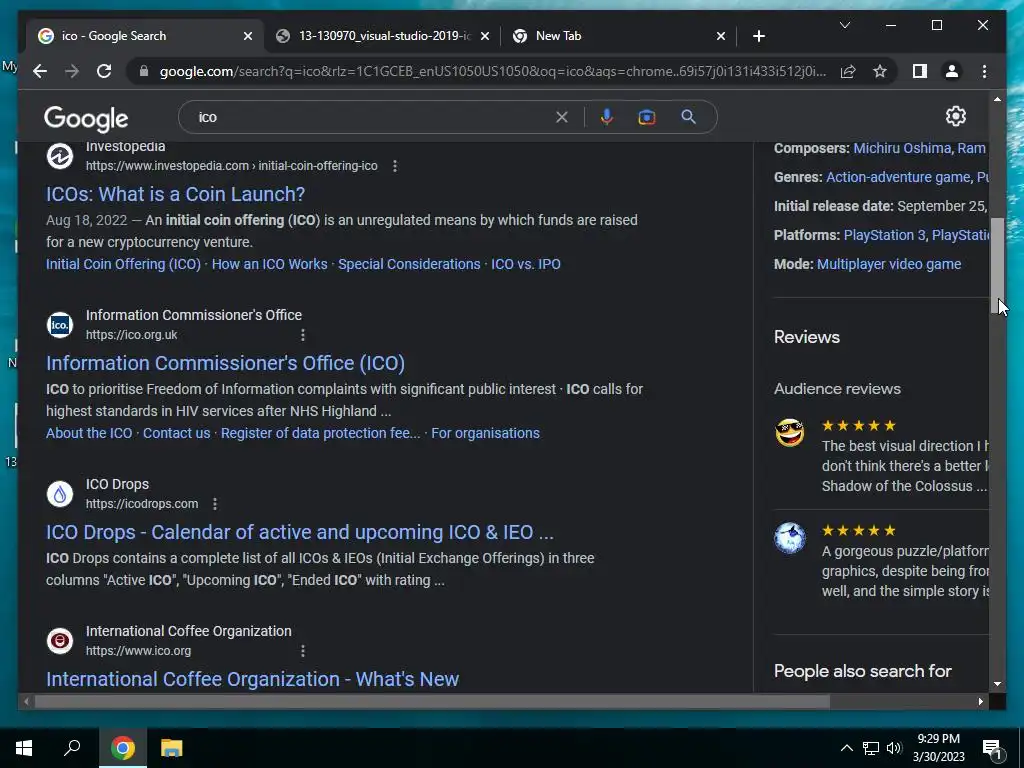Click the International Coffee Organization favicon

(x=59, y=641)
